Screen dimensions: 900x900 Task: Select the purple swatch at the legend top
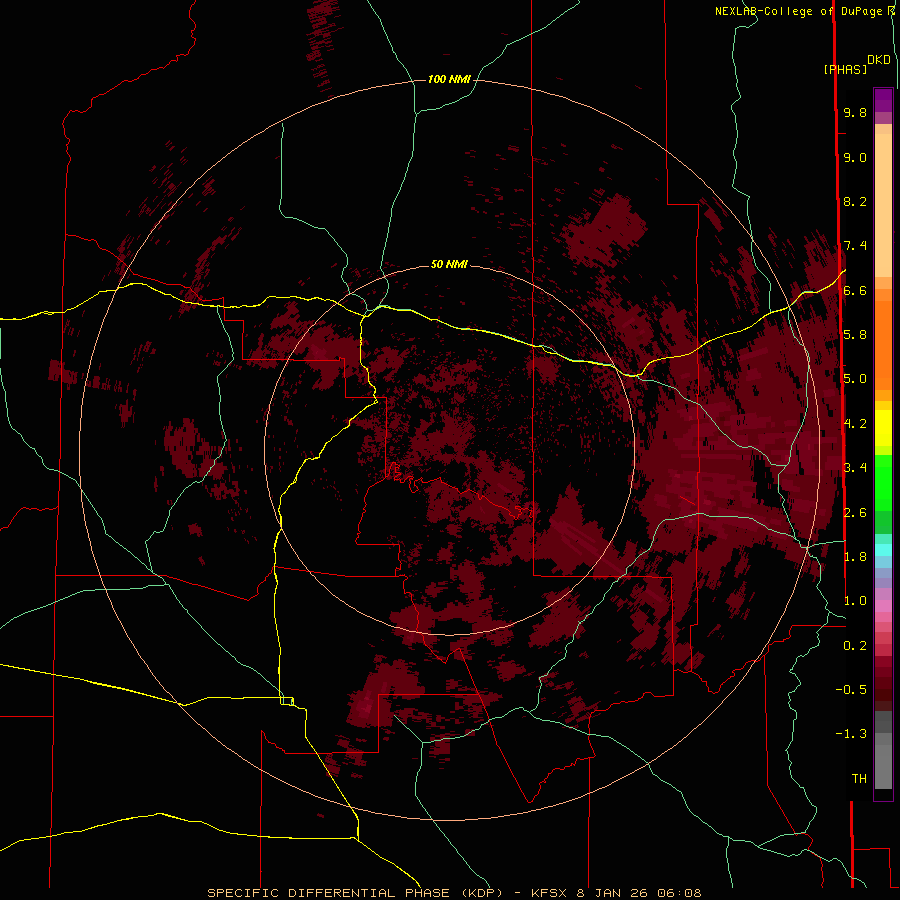tap(883, 100)
